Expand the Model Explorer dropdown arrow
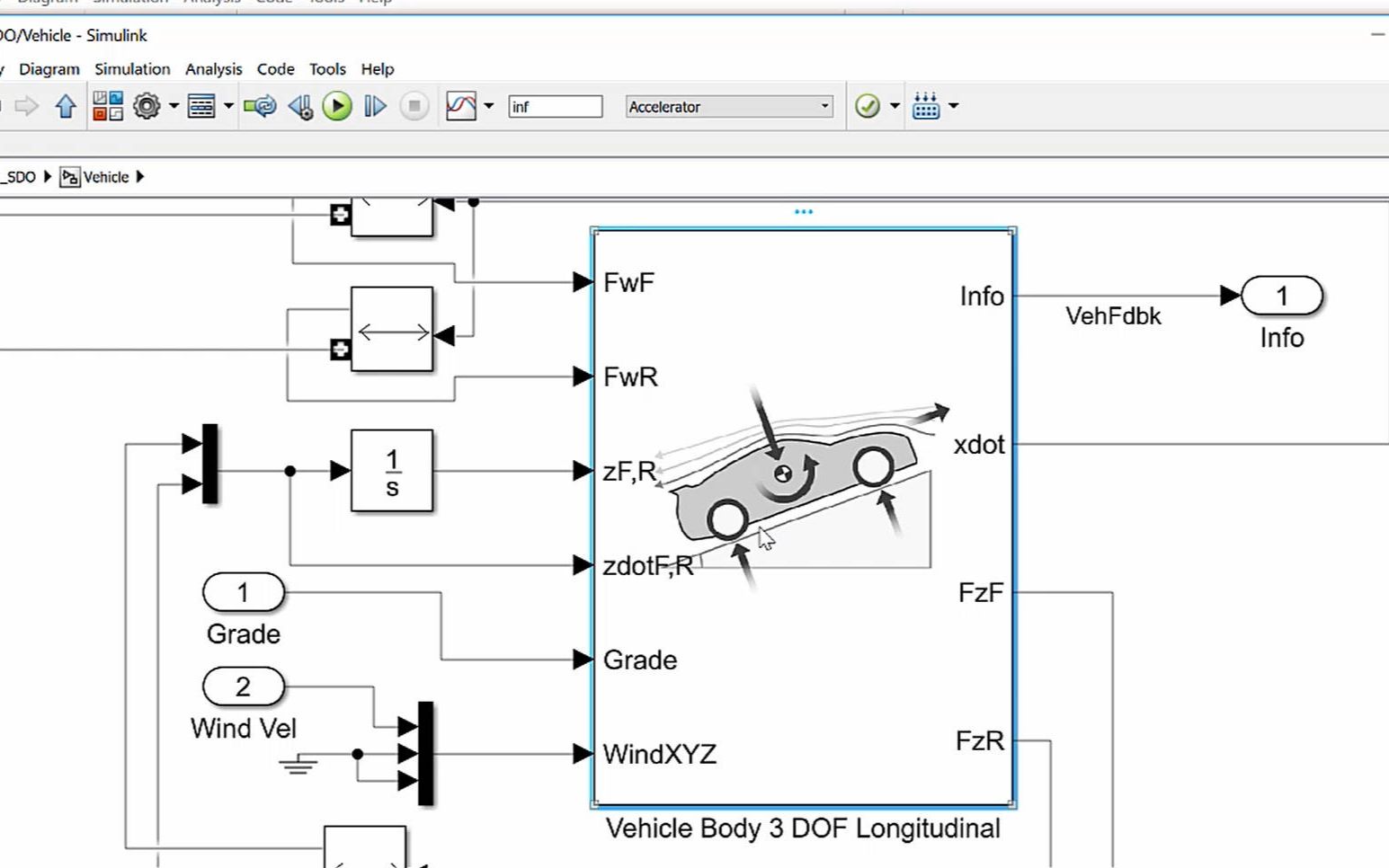 (228, 106)
